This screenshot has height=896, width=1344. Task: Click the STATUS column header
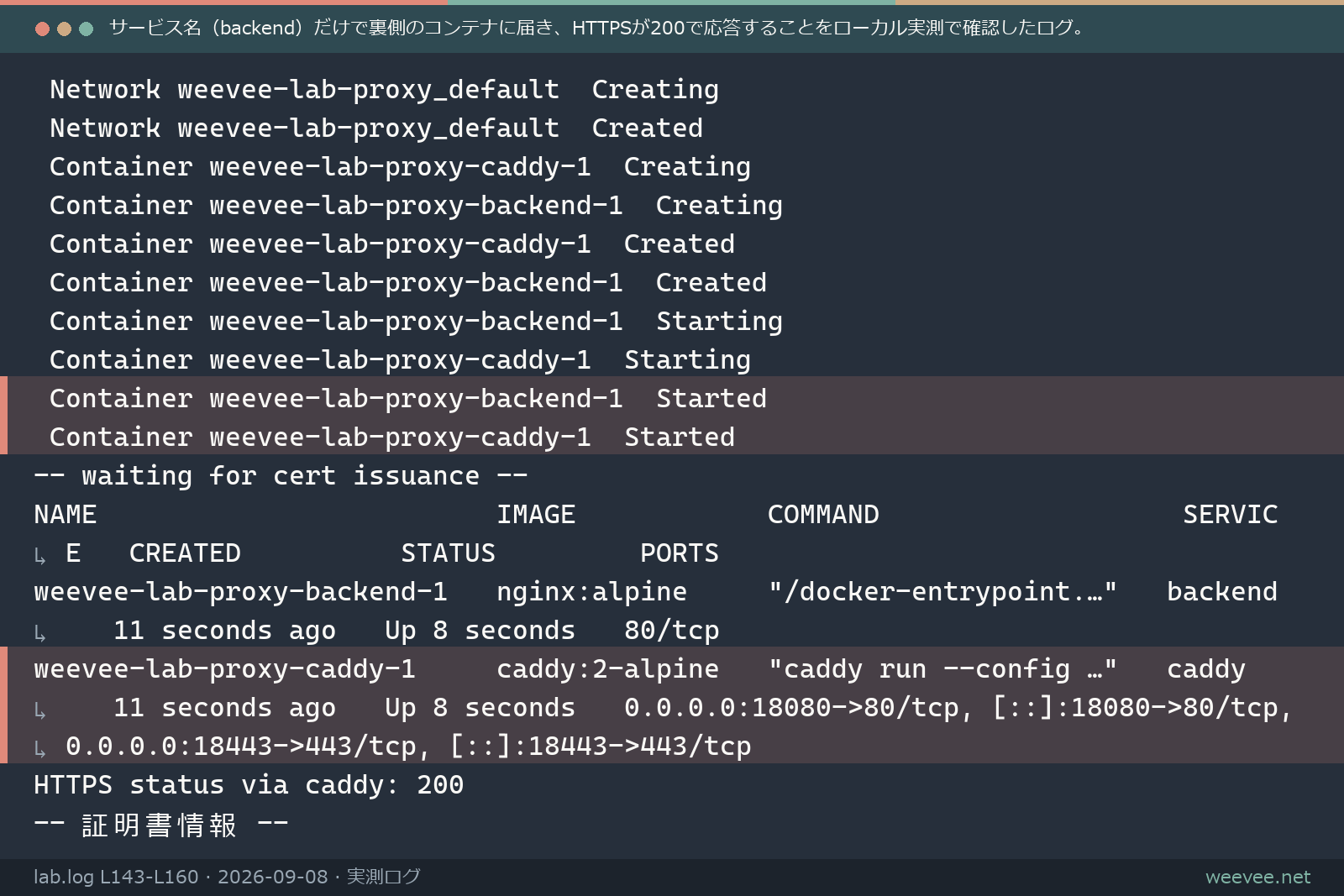(448, 553)
